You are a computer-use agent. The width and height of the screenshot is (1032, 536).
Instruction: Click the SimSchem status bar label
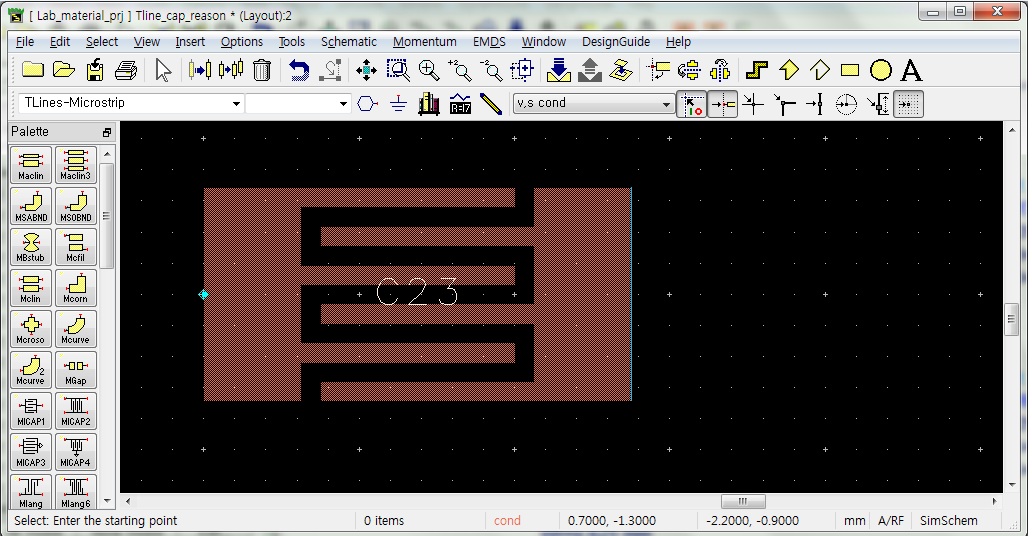[949, 521]
